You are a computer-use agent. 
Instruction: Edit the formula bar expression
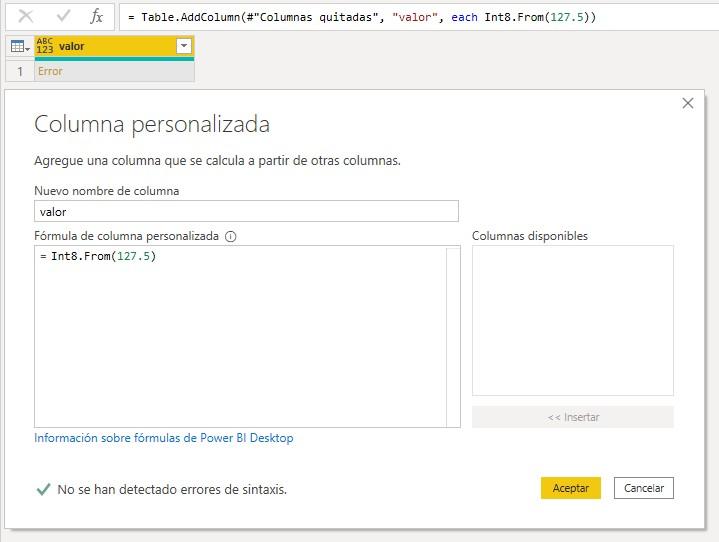click(x=419, y=17)
